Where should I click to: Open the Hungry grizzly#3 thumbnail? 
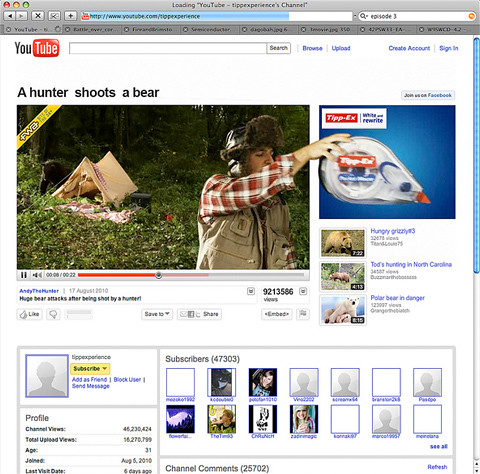[x=343, y=243]
